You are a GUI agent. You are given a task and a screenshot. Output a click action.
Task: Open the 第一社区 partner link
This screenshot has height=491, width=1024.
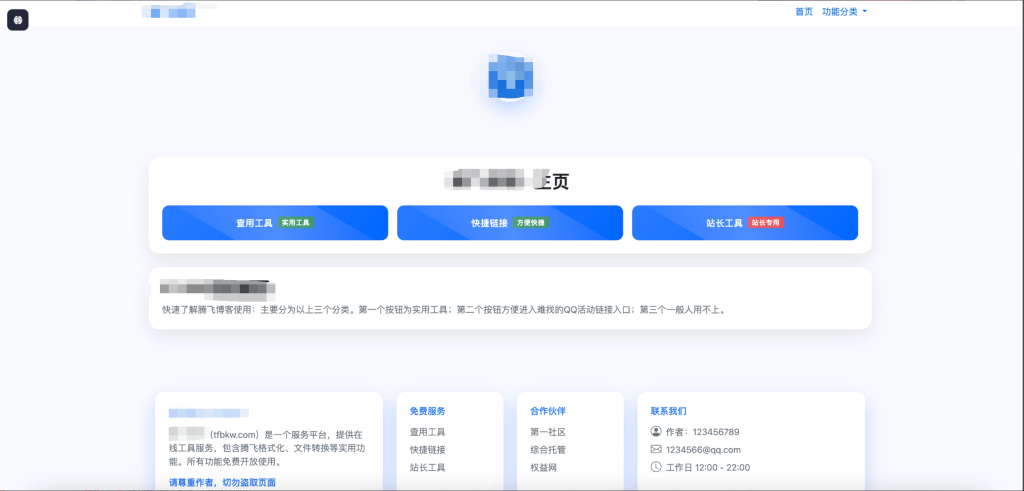548,432
